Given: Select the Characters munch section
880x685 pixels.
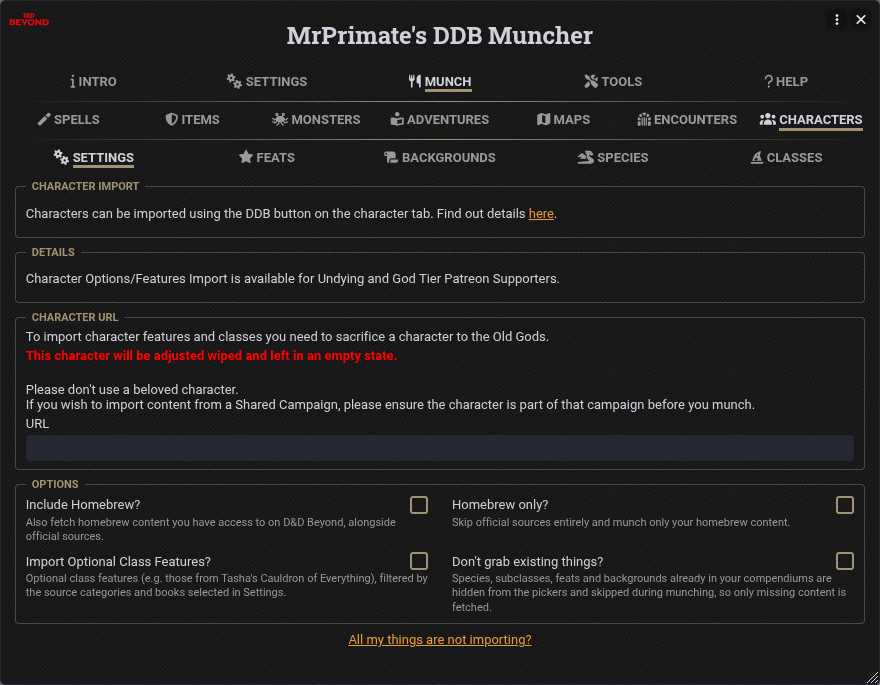Looking at the screenshot, I should [x=811, y=119].
